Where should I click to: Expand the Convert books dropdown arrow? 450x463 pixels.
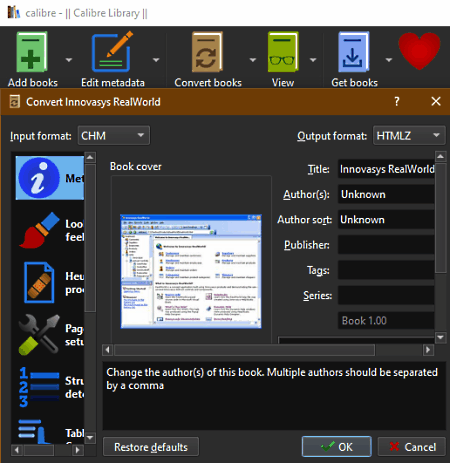[253, 60]
